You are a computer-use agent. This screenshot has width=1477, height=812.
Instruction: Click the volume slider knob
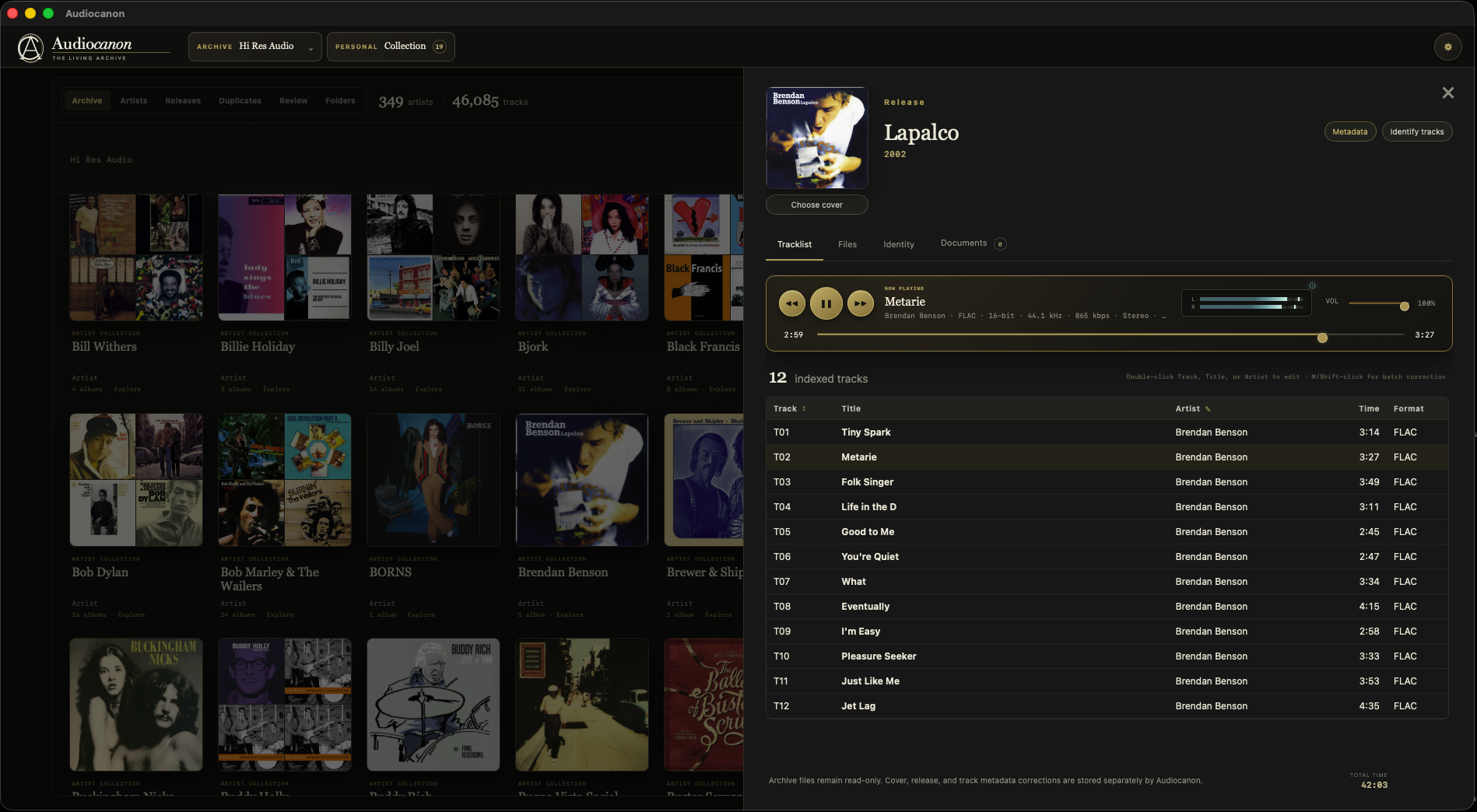click(x=1405, y=306)
